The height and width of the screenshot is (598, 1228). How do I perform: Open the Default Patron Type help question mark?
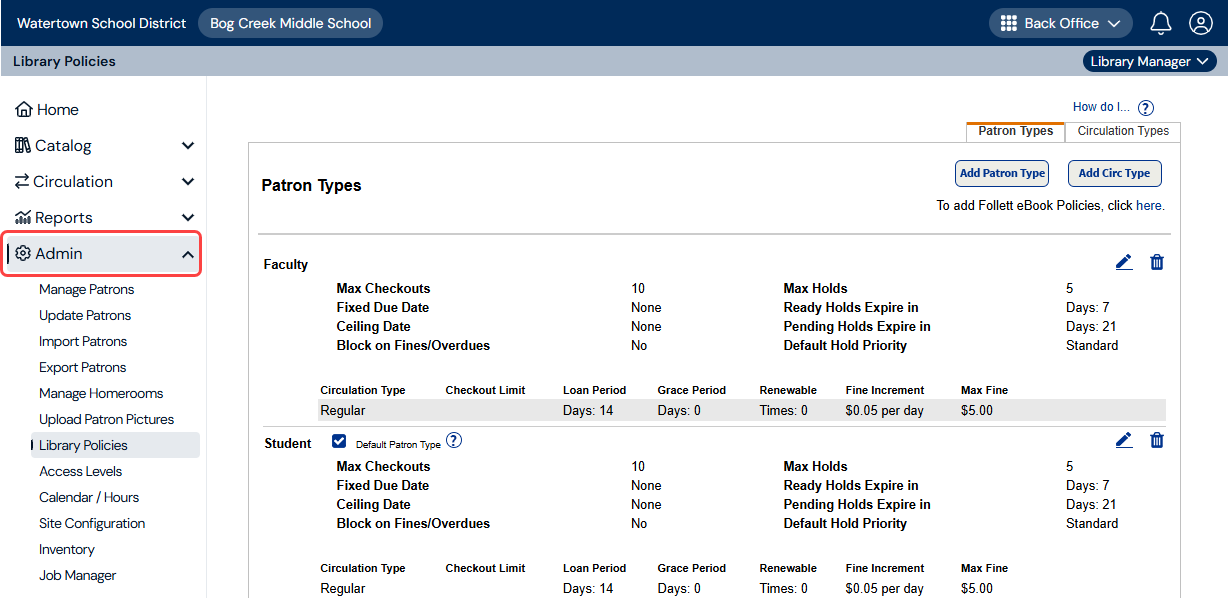tap(454, 440)
